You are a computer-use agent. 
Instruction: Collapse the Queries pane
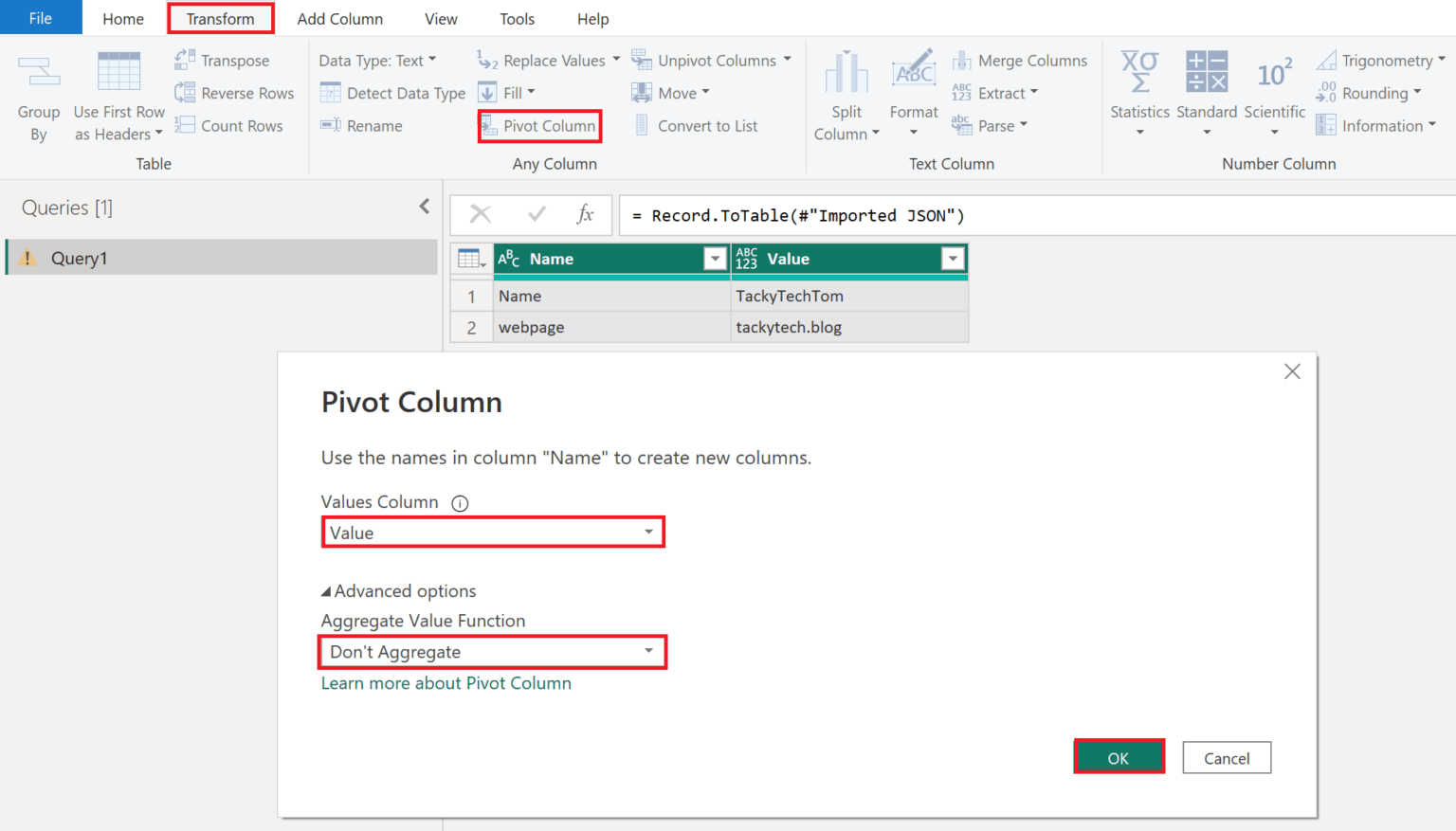[x=424, y=206]
